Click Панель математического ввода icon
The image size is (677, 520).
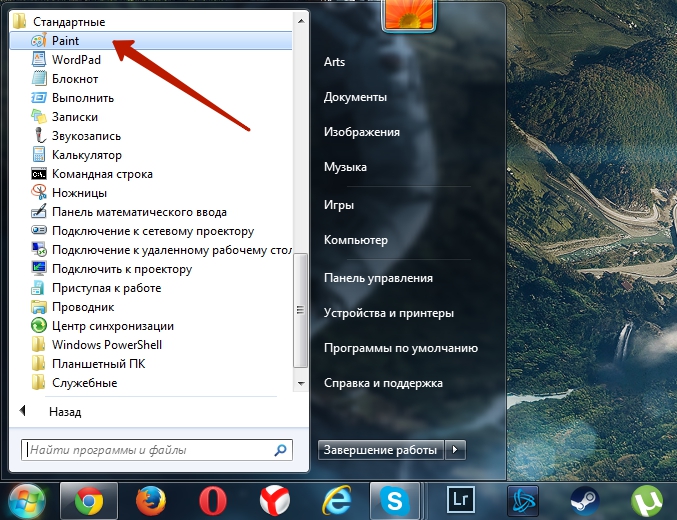tap(39, 212)
